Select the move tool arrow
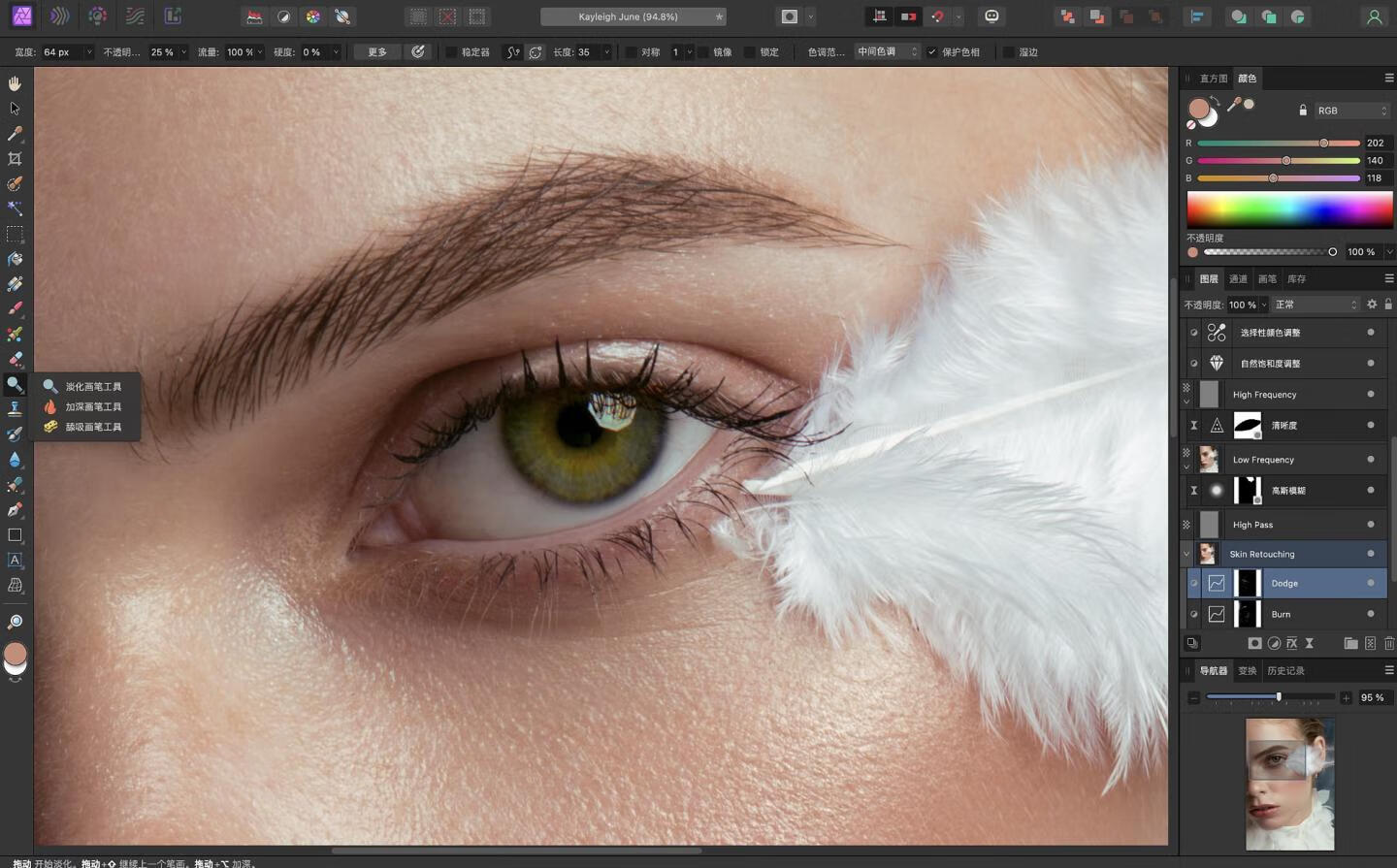Viewport: 1397px width, 868px height. coord(15,109)
